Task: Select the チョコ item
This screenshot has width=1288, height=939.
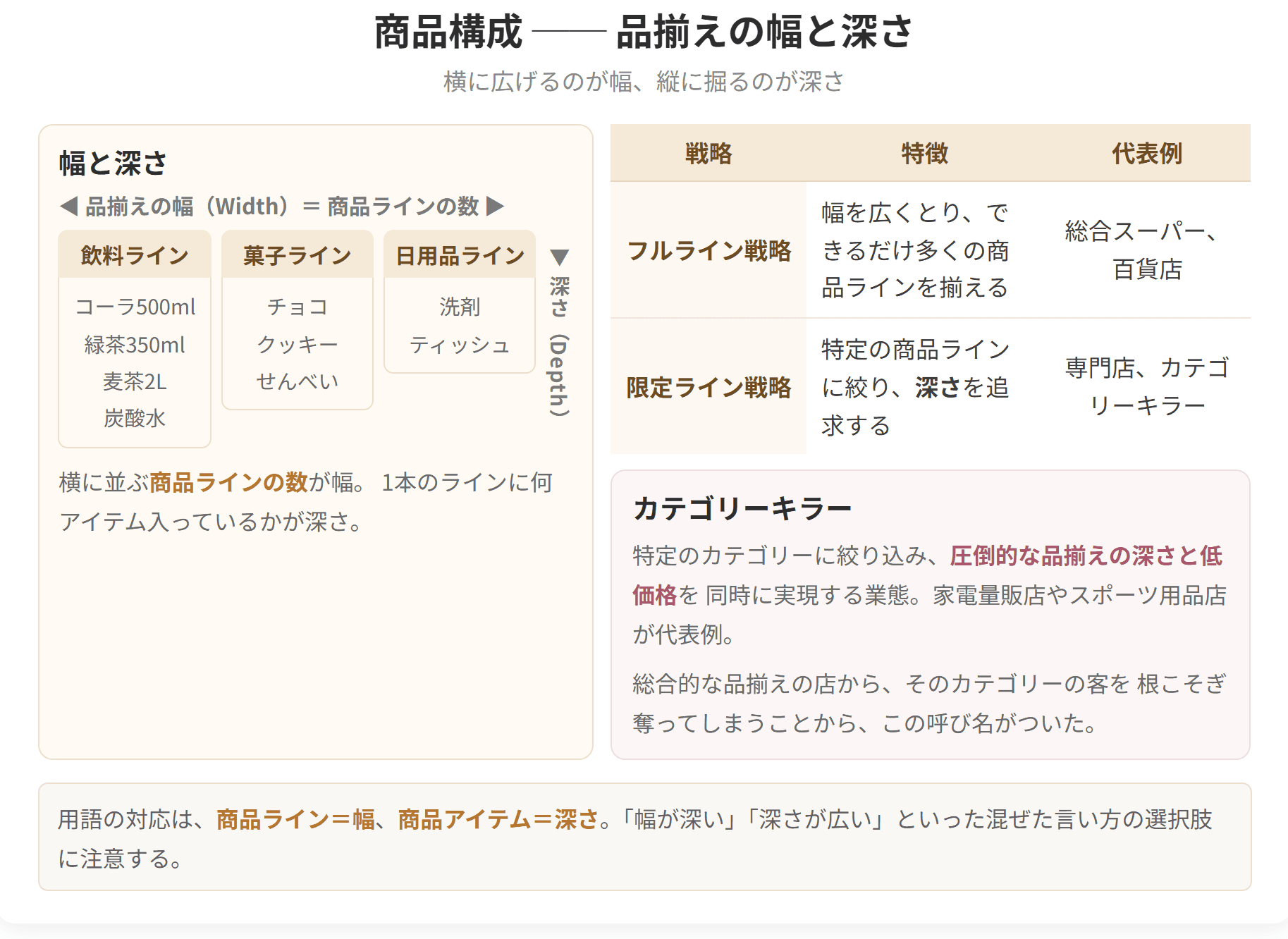Action: pos(298,307)
